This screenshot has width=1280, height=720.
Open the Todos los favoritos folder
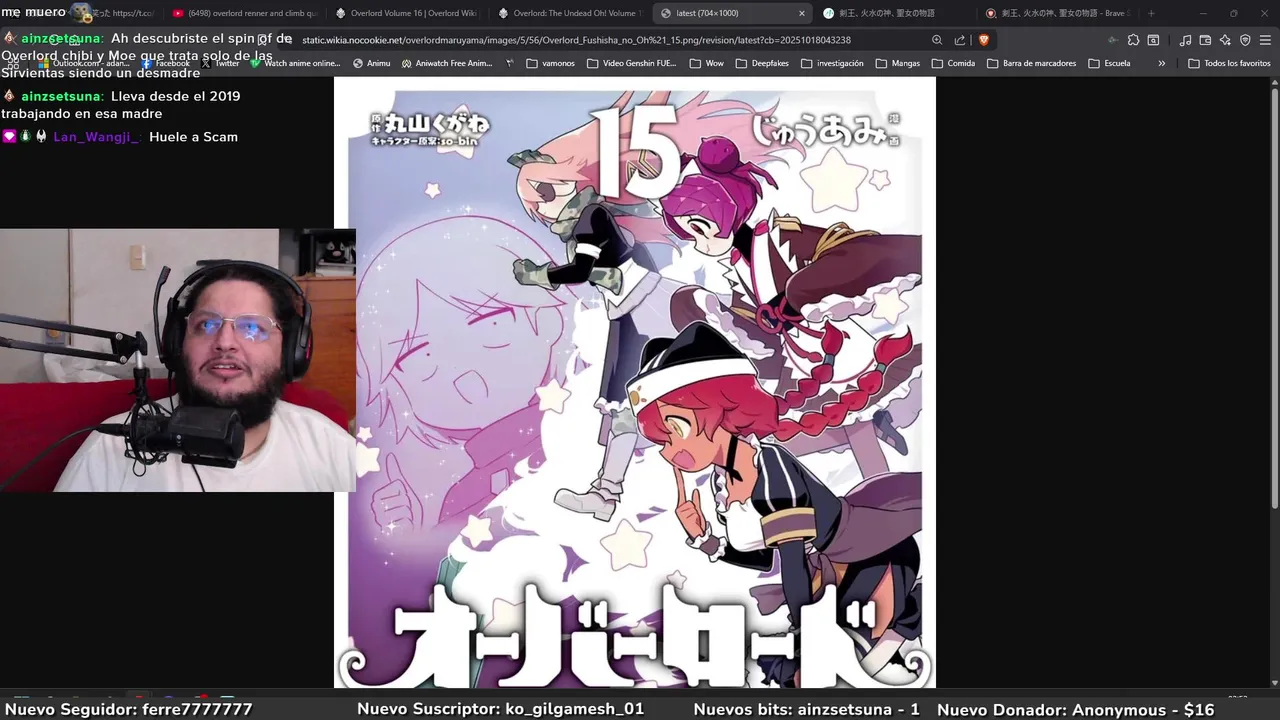1229,63
